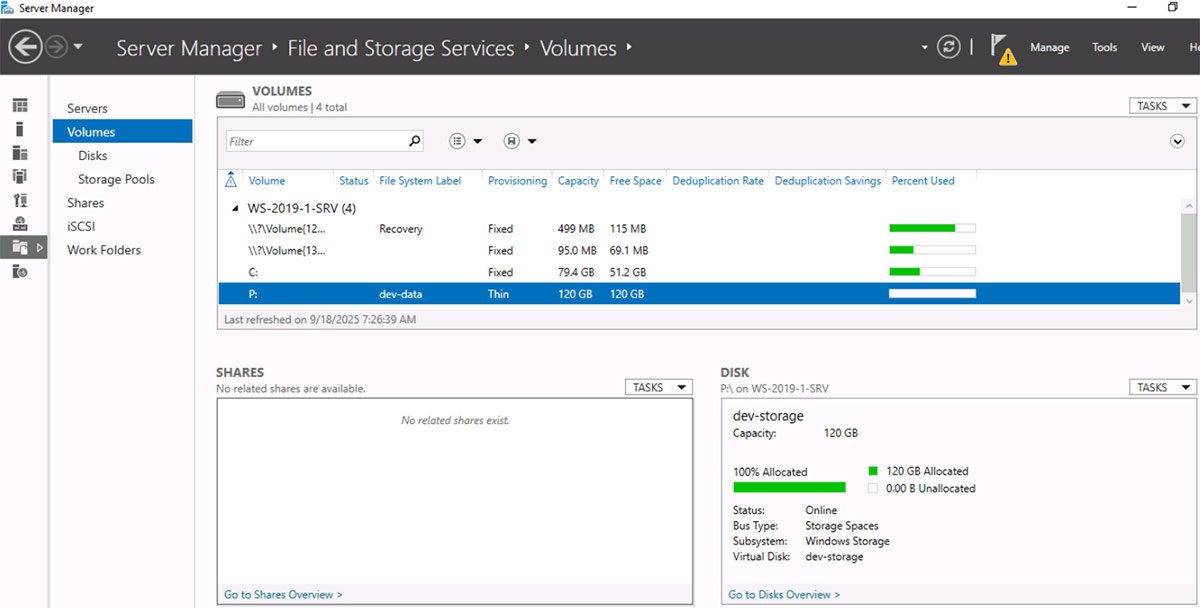Viewport: 1200px width, 608px height.
Task: Go to Storage Pools in the navigation
Action: pyautogui.click(x=116, y=179)
